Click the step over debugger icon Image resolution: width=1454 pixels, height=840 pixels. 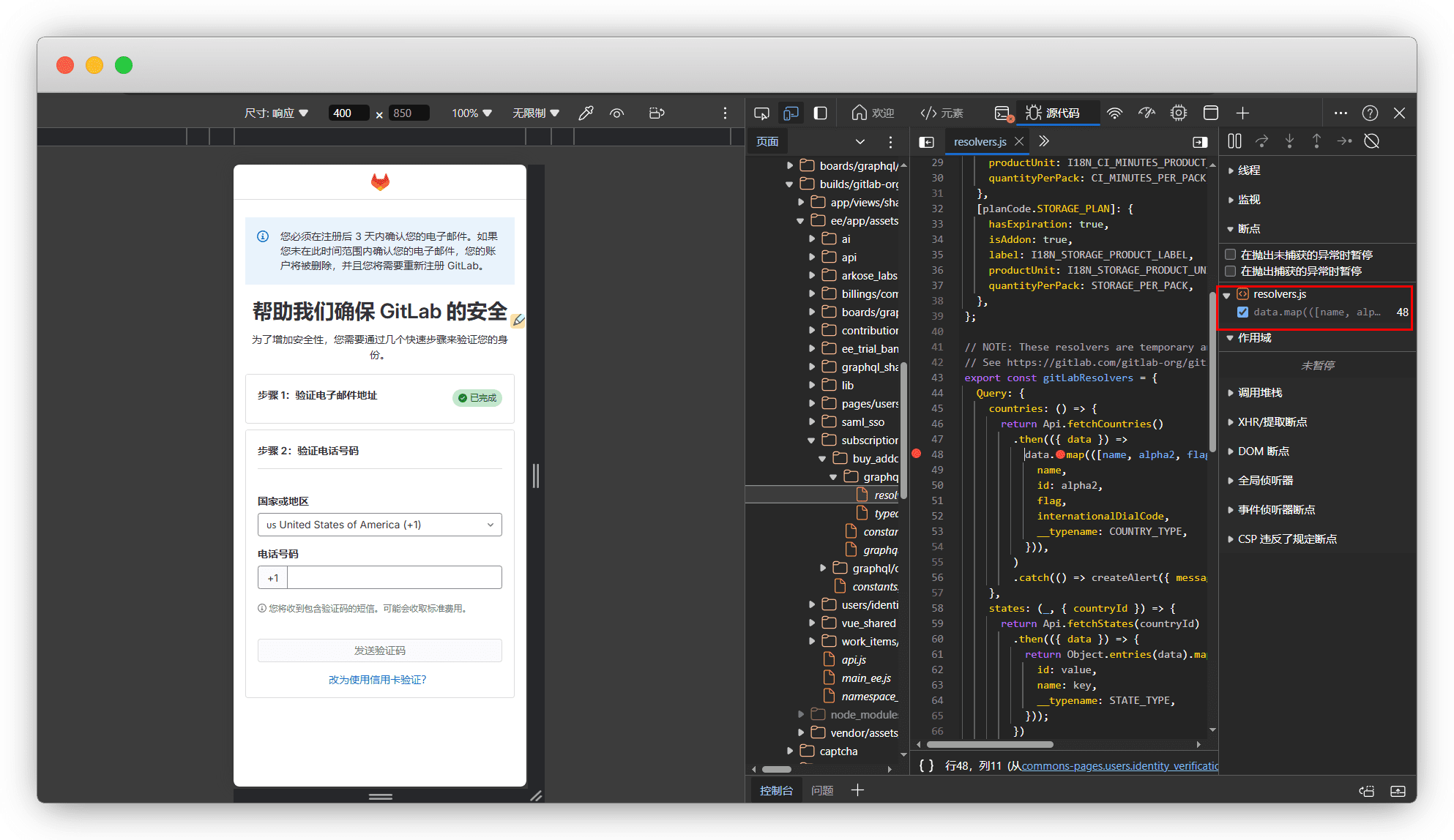pos(1261,141)
